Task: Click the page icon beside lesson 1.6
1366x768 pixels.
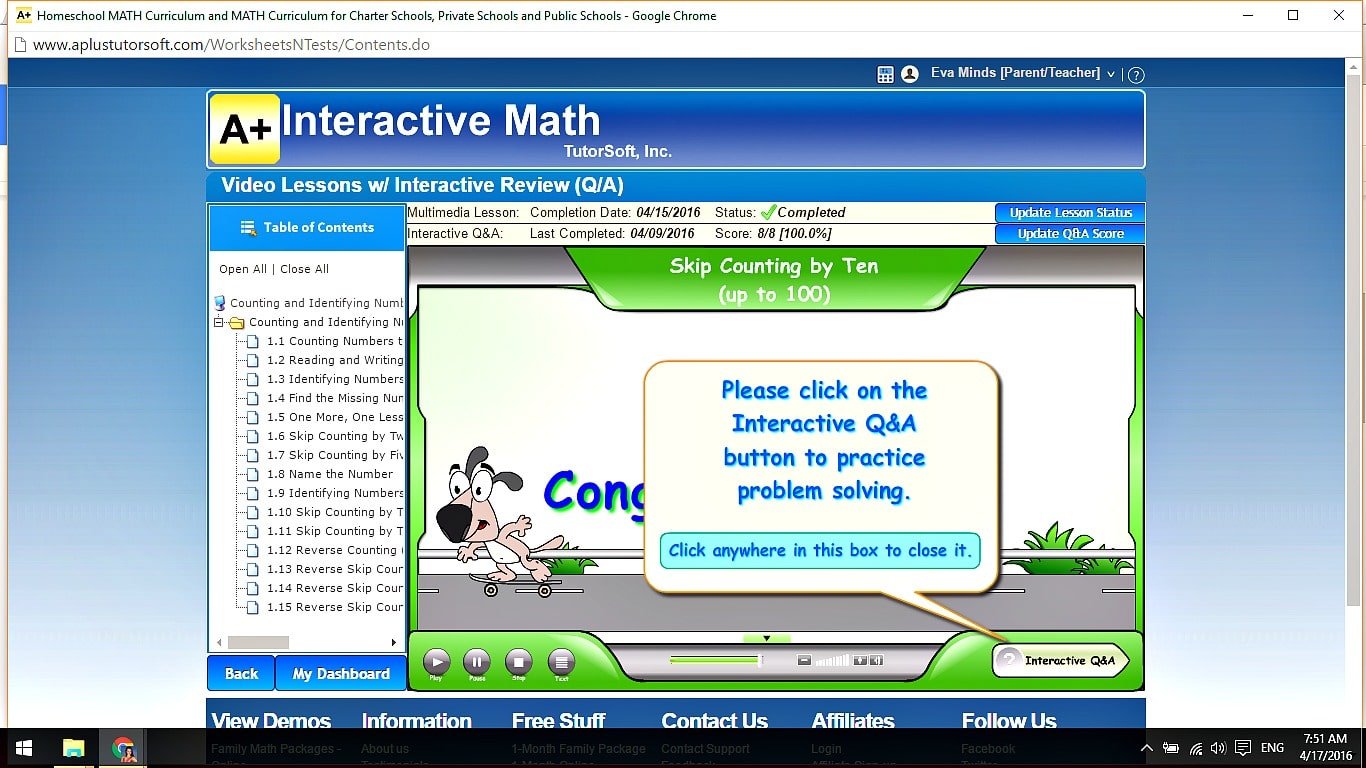Action: tap(252, 436)
